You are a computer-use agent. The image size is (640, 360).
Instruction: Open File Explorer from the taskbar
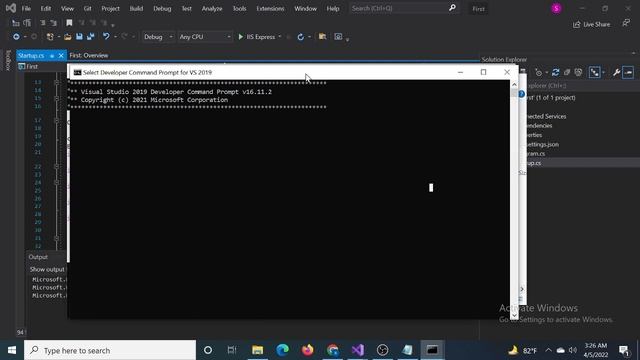pos(258,350)
